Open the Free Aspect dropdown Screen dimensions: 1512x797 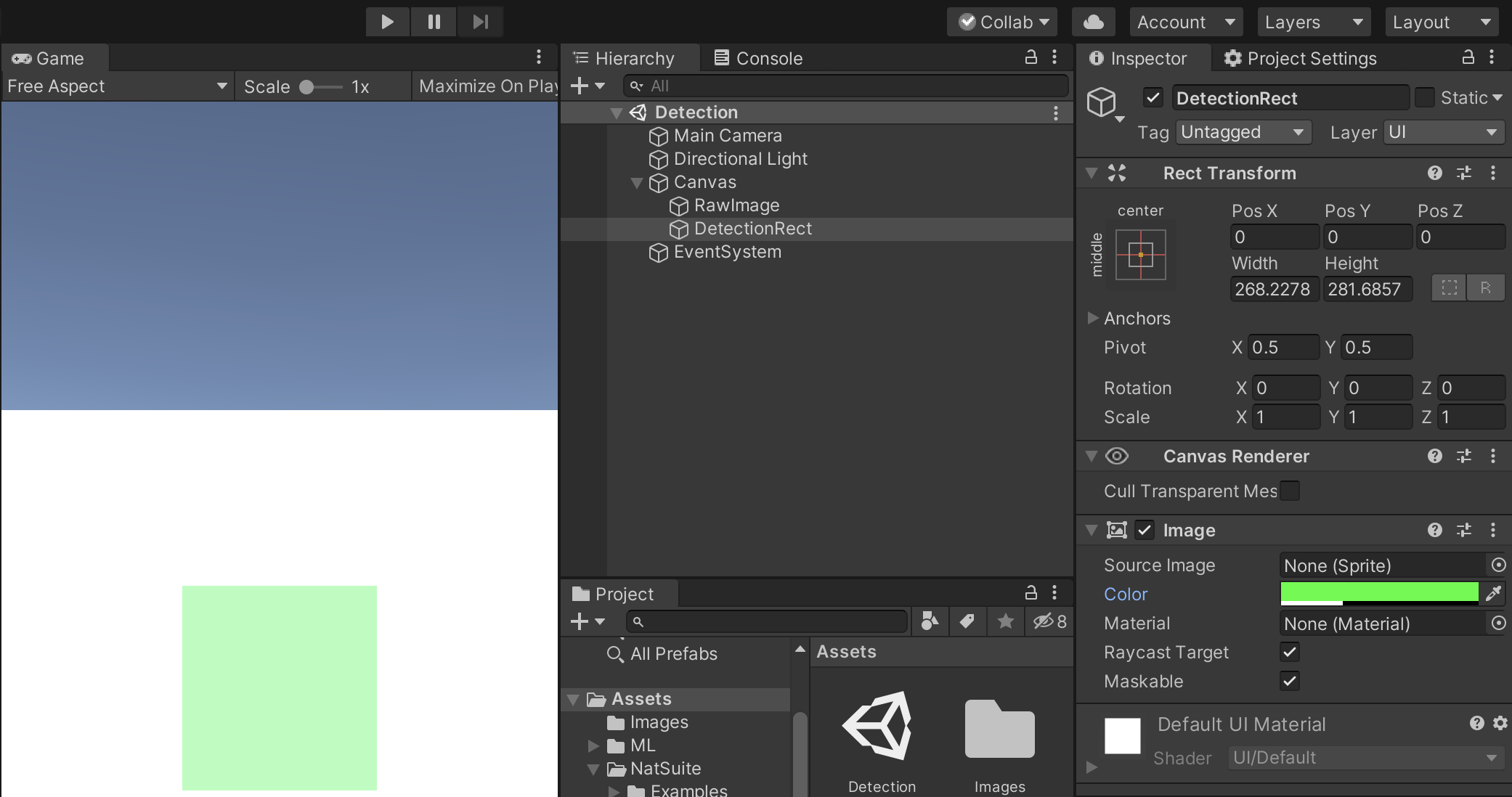(116, 86)
